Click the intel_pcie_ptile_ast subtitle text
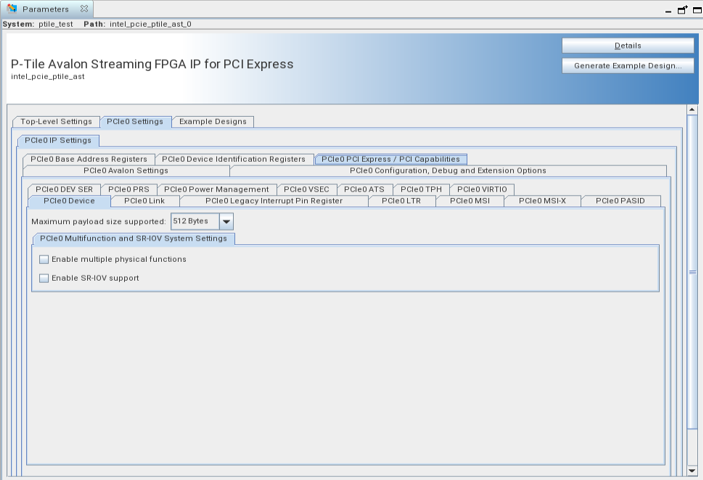 tap(48, 76)
